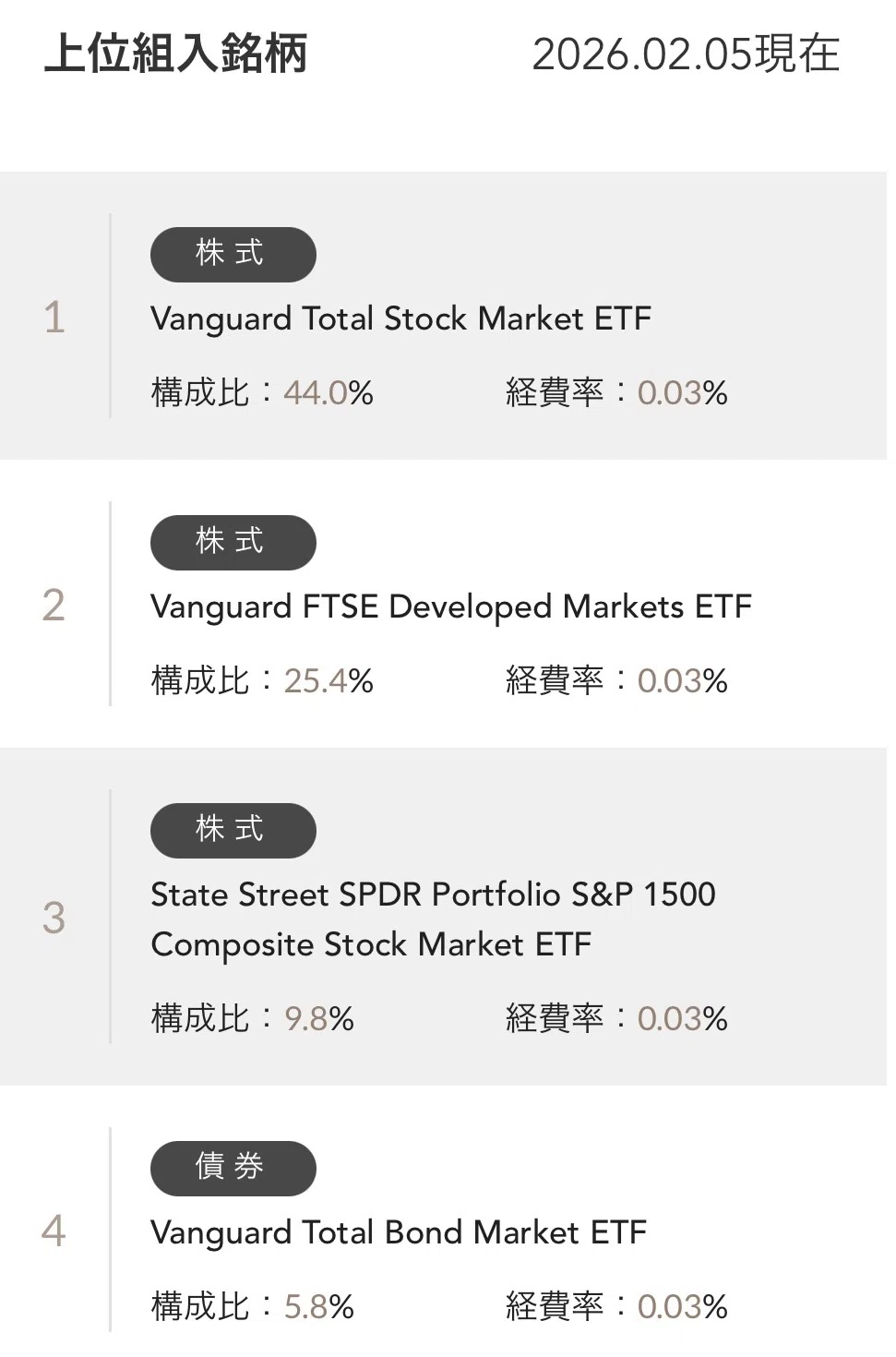The height and width of the screenshot is (1357, 896).
Task: Tap the 債券 category badge
Action: point(233,1168)
